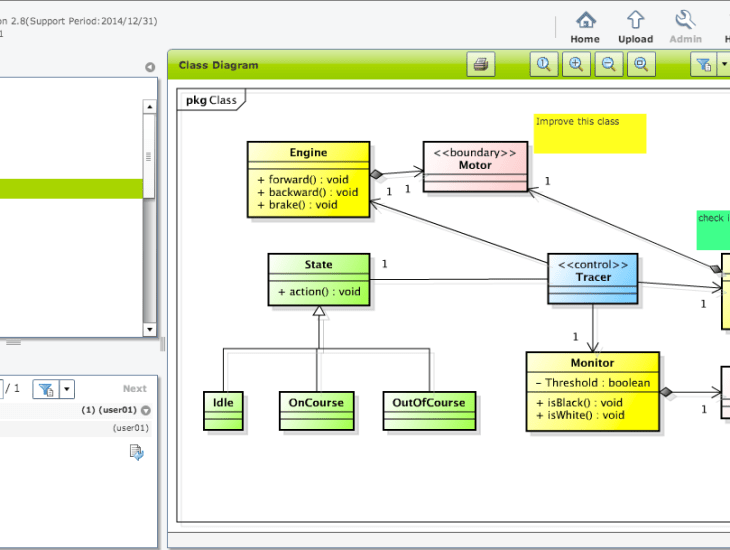Open the diagram filter dropdown arrow

[724, 65]
